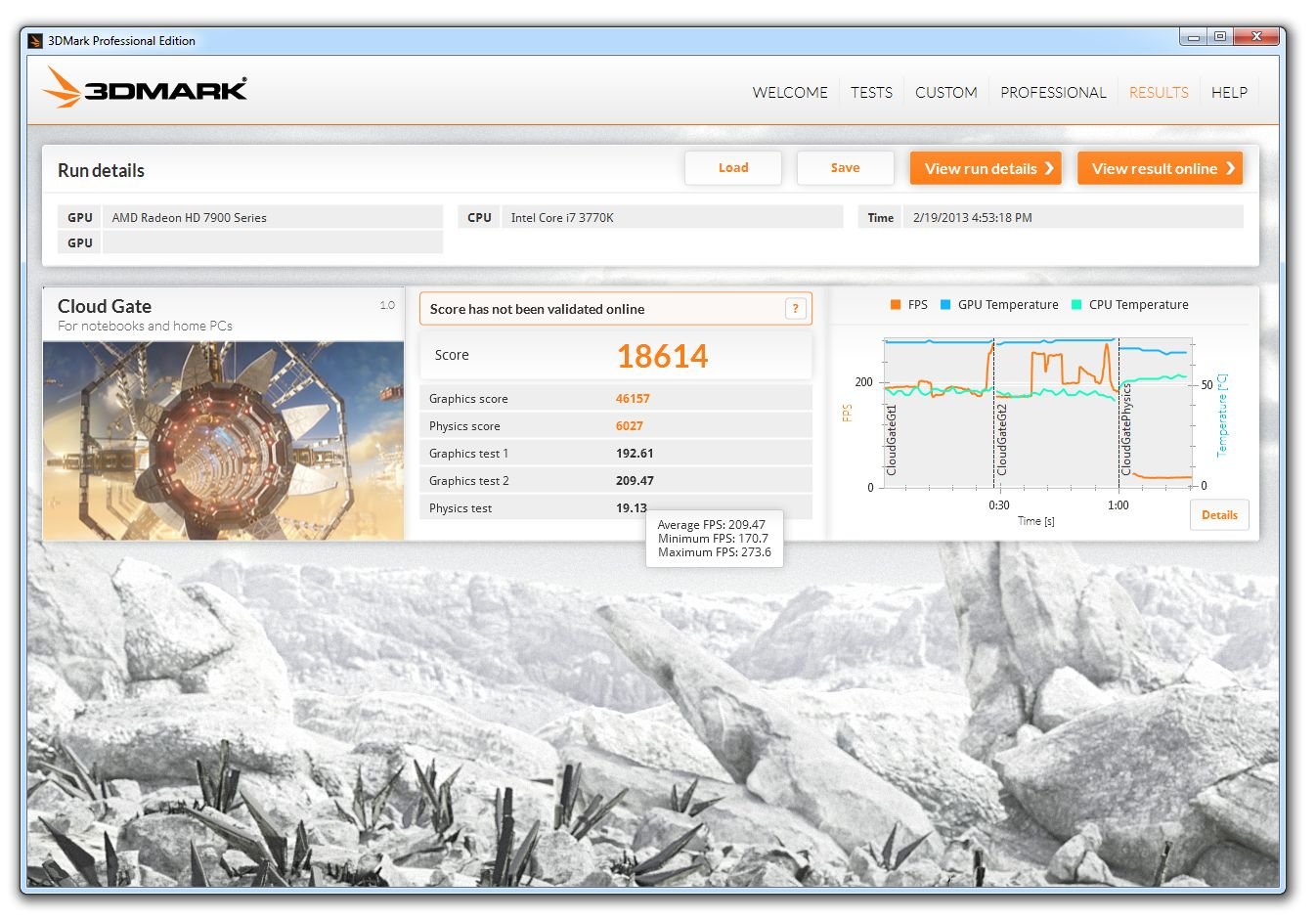Viewport: 1316px width, 920px height.
Task: Maximize the 3DMark window
Action: pos(1220,37)
